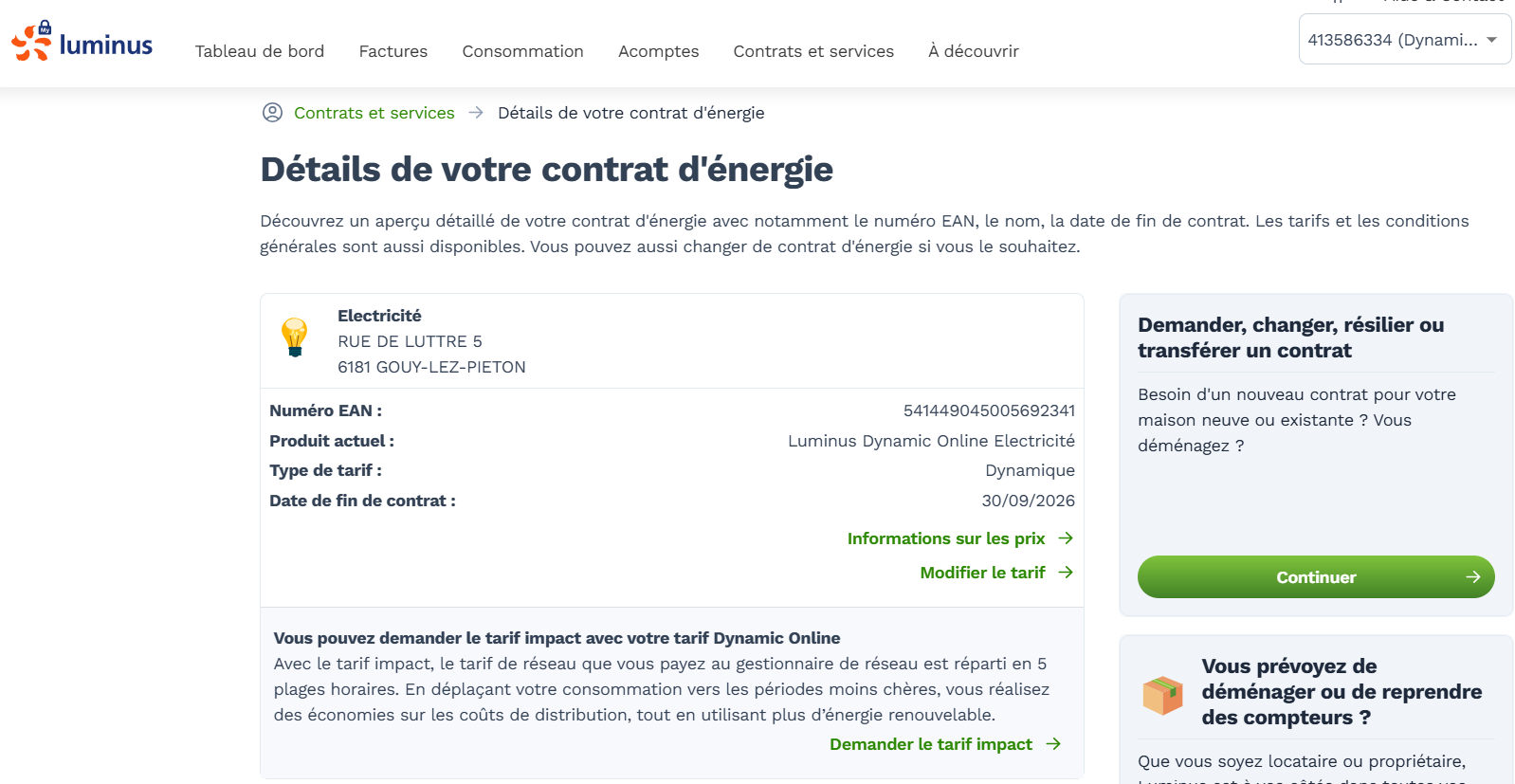Click Demander, changer, résilier heading

coord(1291,337)
